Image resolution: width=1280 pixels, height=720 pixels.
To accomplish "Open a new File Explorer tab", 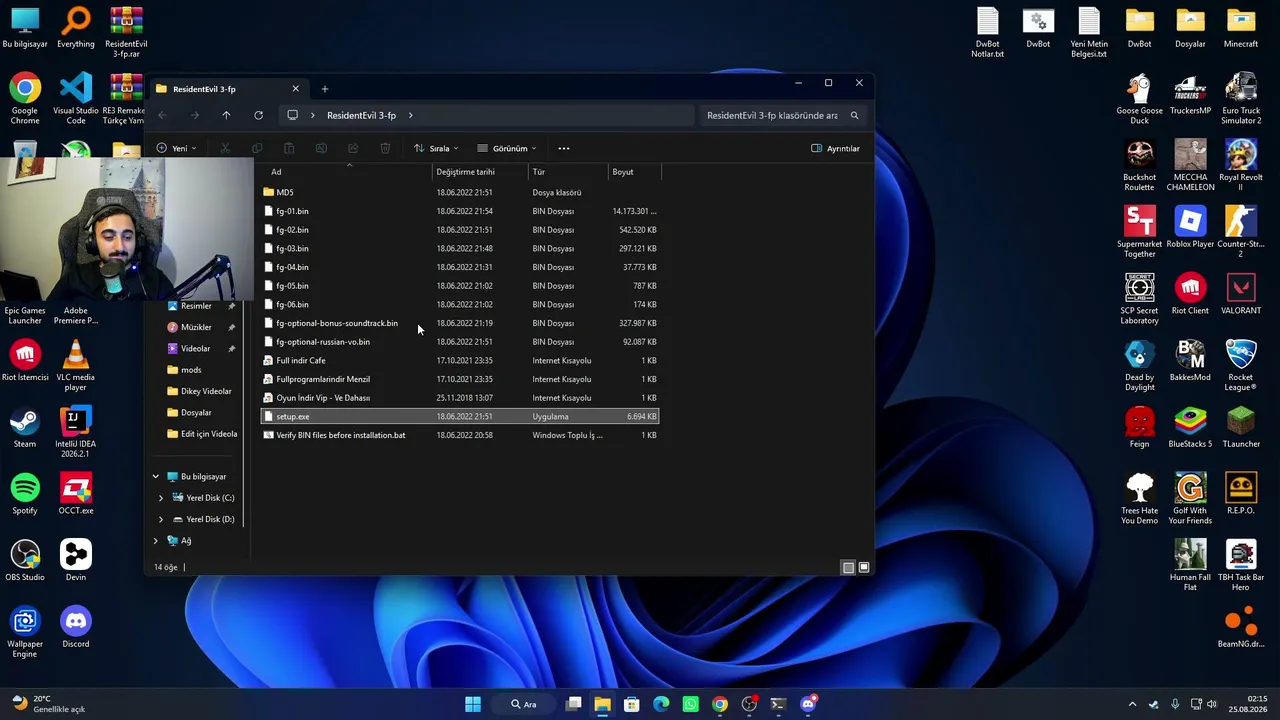I will (x=324, y=89).
